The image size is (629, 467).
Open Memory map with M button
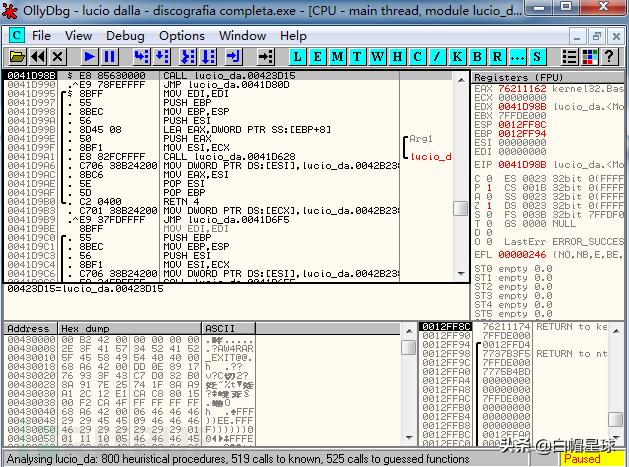tap(340, 57)
